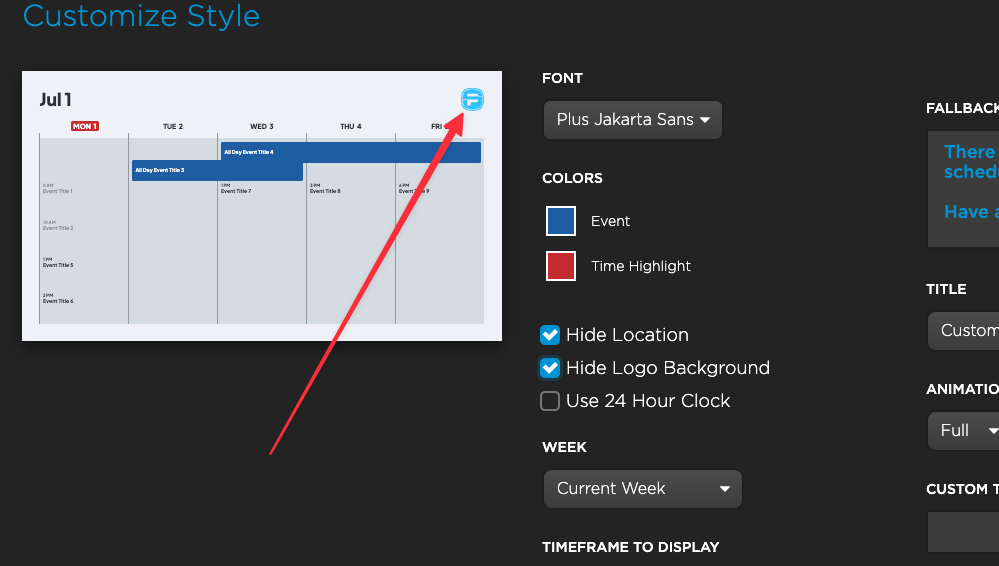Viewport: 999px width, 566px height.
Task: Click the All Day Event Title 4 bar
Action: (x=350, y=152)
